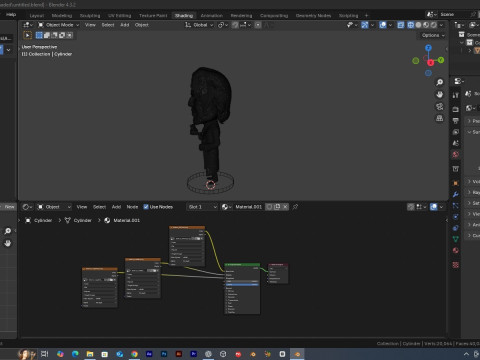Toggle the fake user shield for Material.001
This screenshot has height=360, width=480.
(x=269, y=207)
